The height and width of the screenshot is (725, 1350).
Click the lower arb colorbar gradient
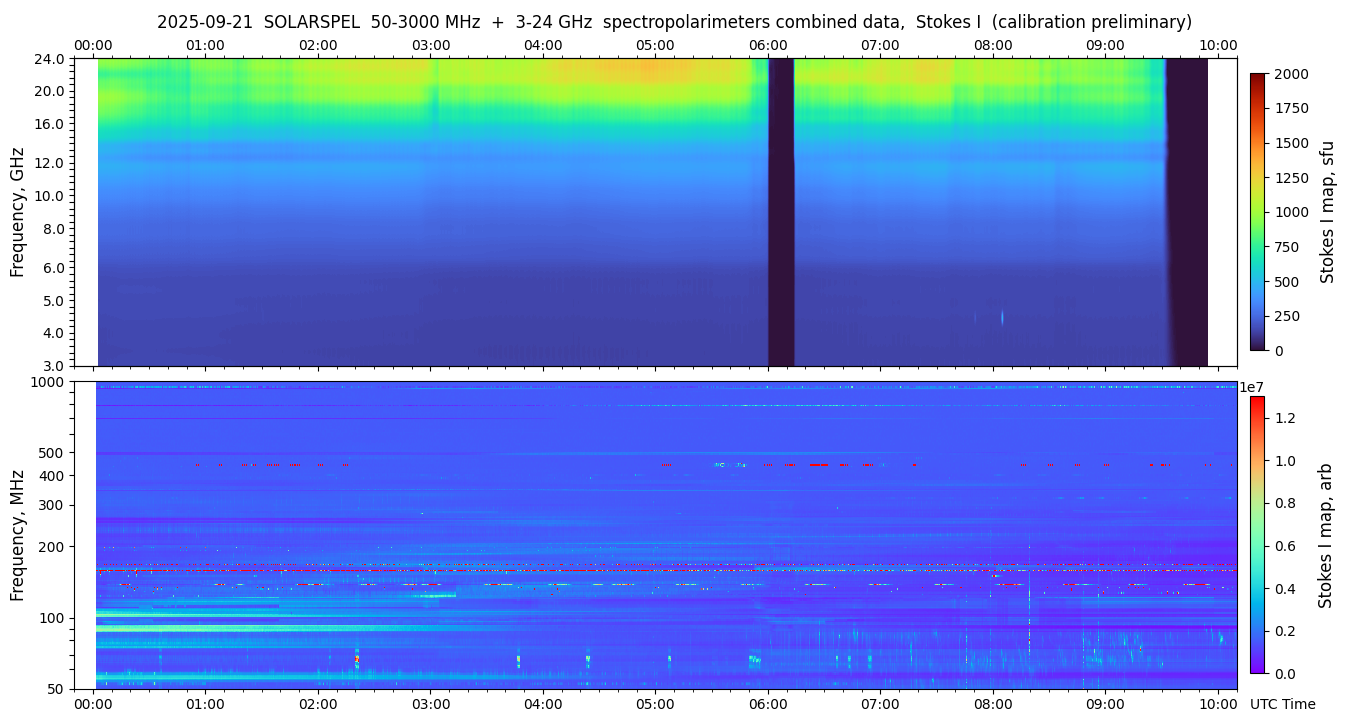(x=1257, y=535)
